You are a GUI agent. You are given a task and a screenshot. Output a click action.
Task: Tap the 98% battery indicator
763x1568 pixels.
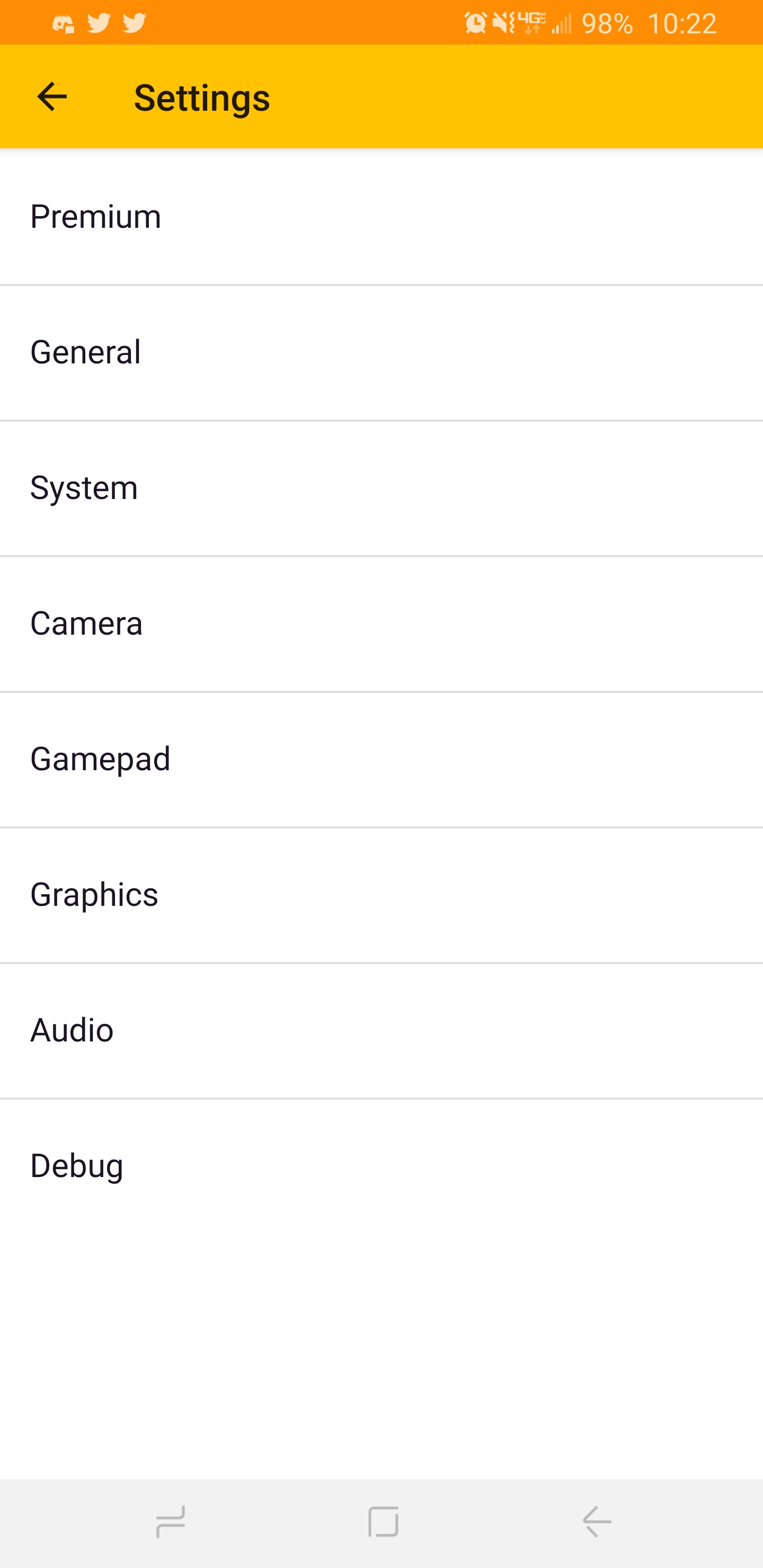pos(607,24)
